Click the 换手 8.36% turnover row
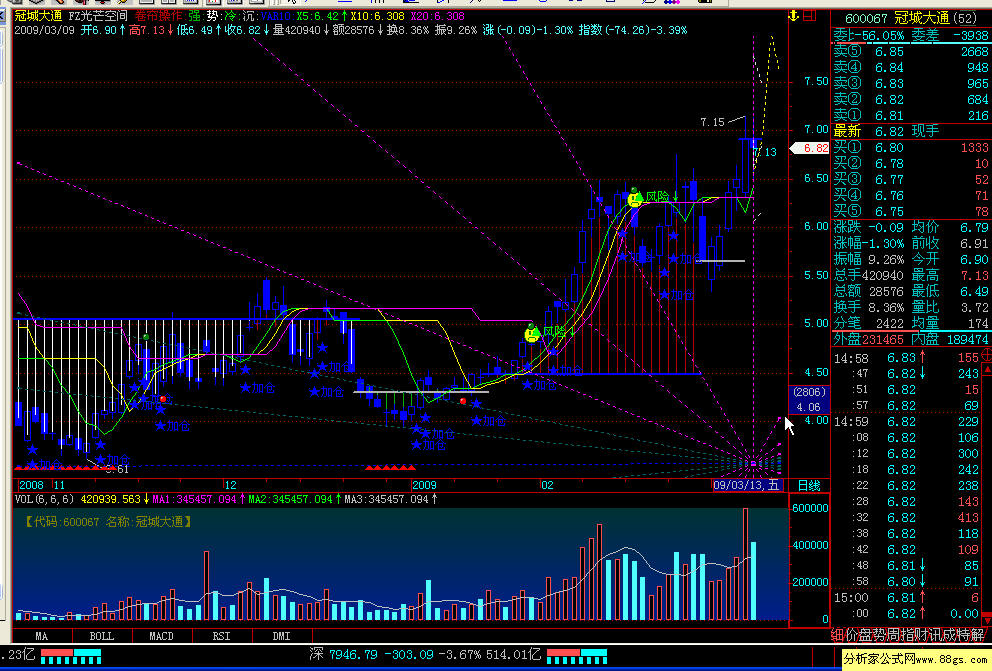Image resolution: width=992 pixels, height=671 pixels. click(x=869, y=307)
